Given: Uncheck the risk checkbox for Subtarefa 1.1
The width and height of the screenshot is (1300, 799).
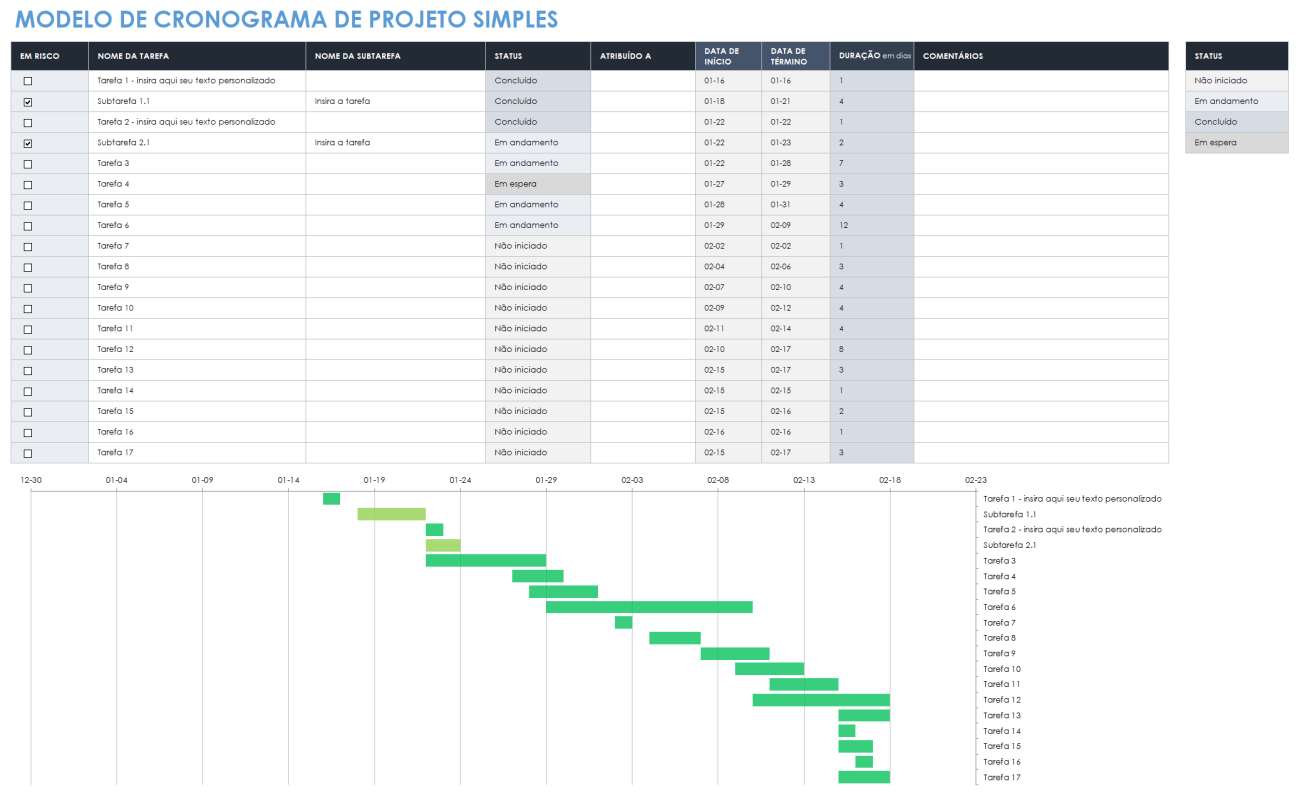Looking at the screenshot, I should 27,101.
